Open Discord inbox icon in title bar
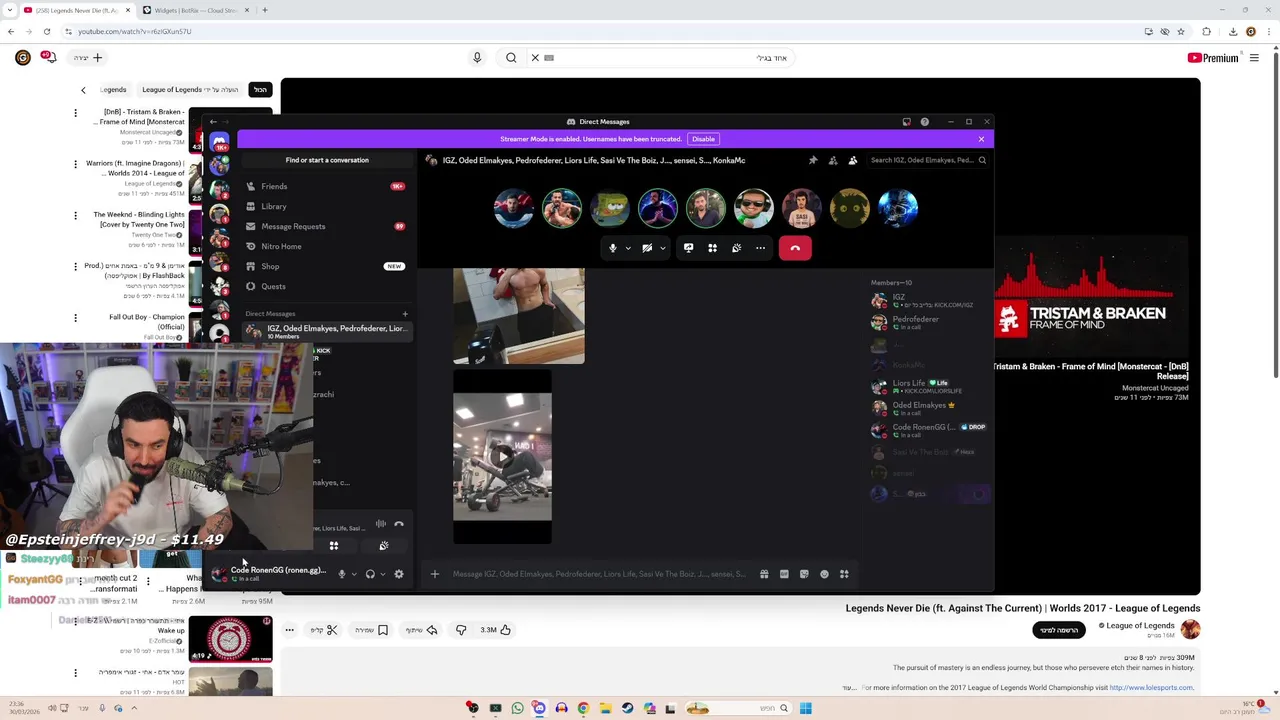 [x=906, y=122]
